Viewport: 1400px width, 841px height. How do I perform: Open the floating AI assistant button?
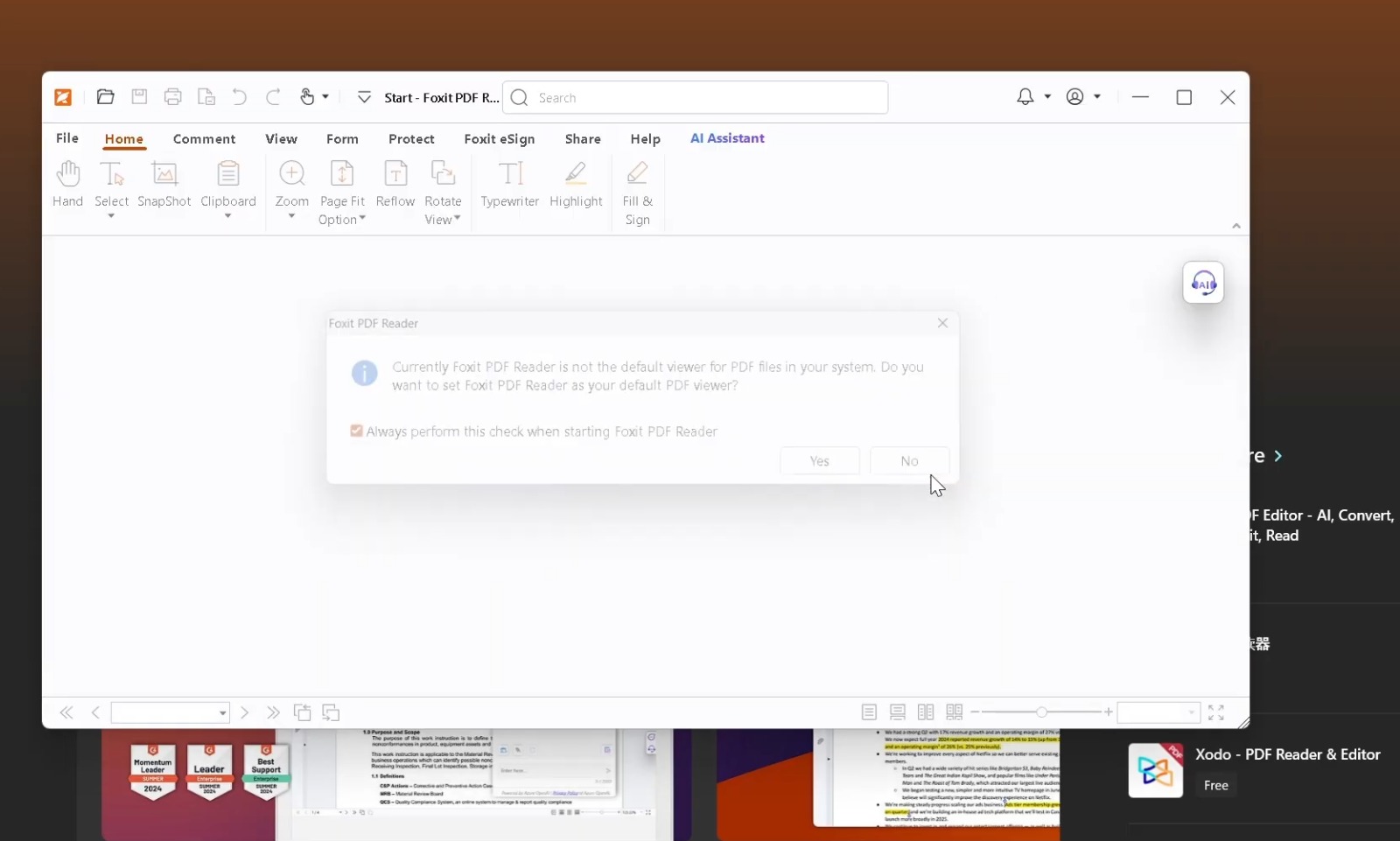click(1203, 283)
